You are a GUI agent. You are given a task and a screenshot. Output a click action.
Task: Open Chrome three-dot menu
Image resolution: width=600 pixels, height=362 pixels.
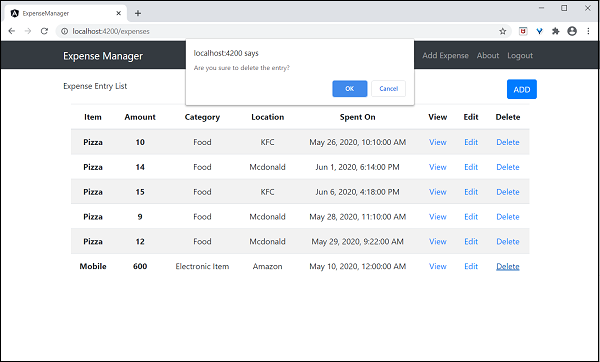pos(589,31)
